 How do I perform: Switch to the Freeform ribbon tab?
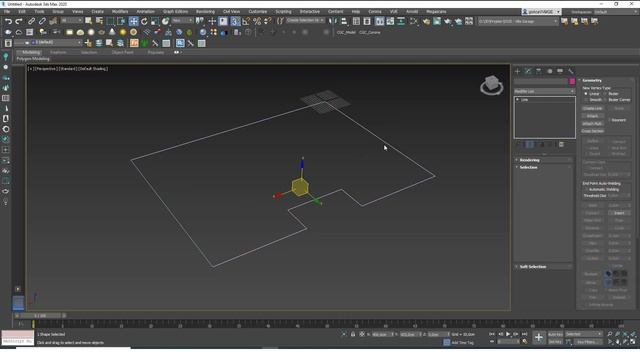pos(58,52)
